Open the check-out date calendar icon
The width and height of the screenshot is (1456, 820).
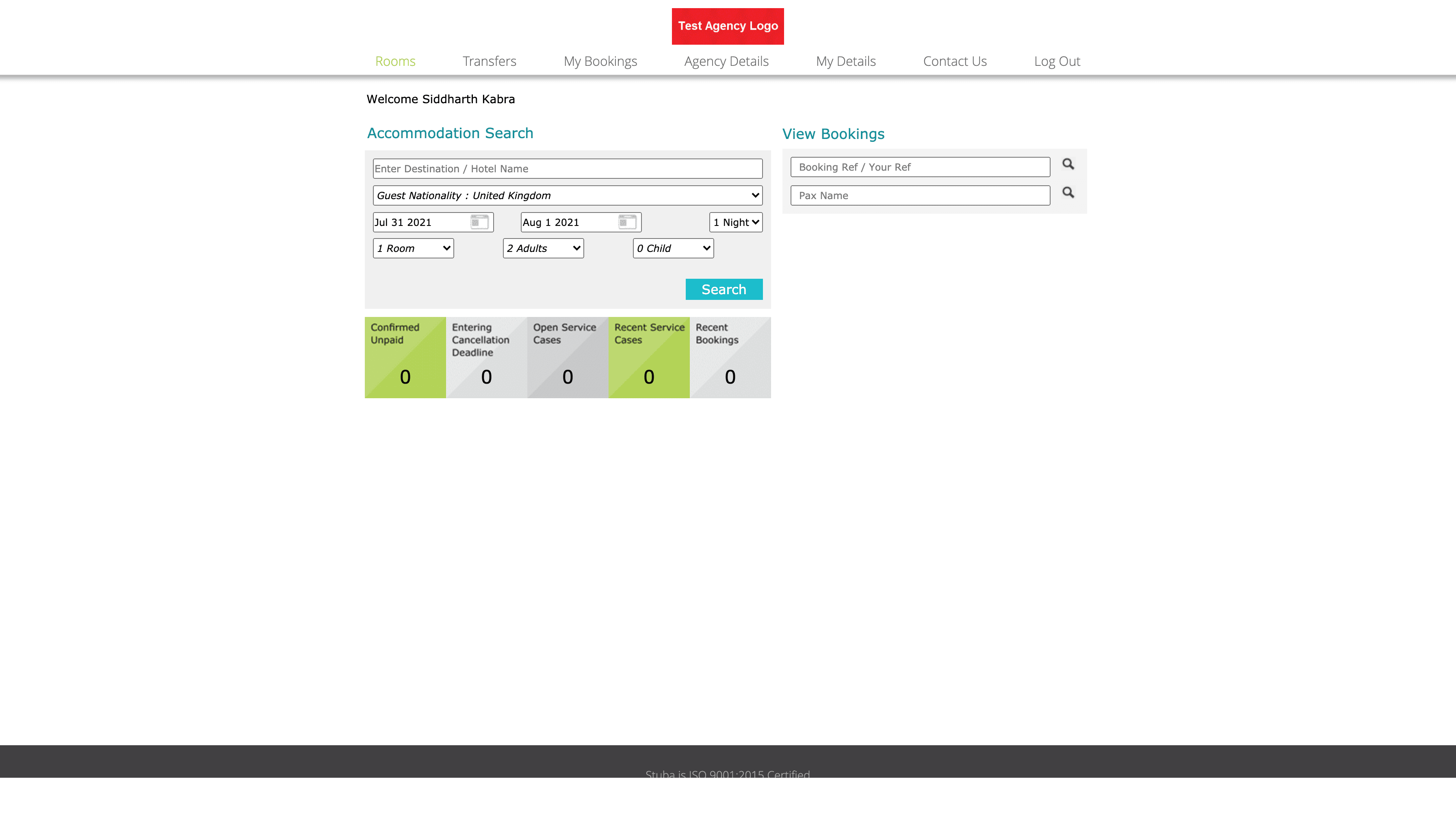[x=627, y=222]
